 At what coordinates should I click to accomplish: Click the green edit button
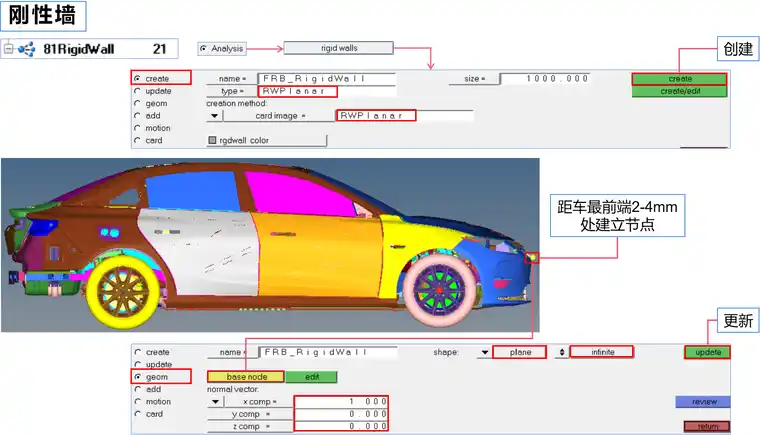[311, 377]
